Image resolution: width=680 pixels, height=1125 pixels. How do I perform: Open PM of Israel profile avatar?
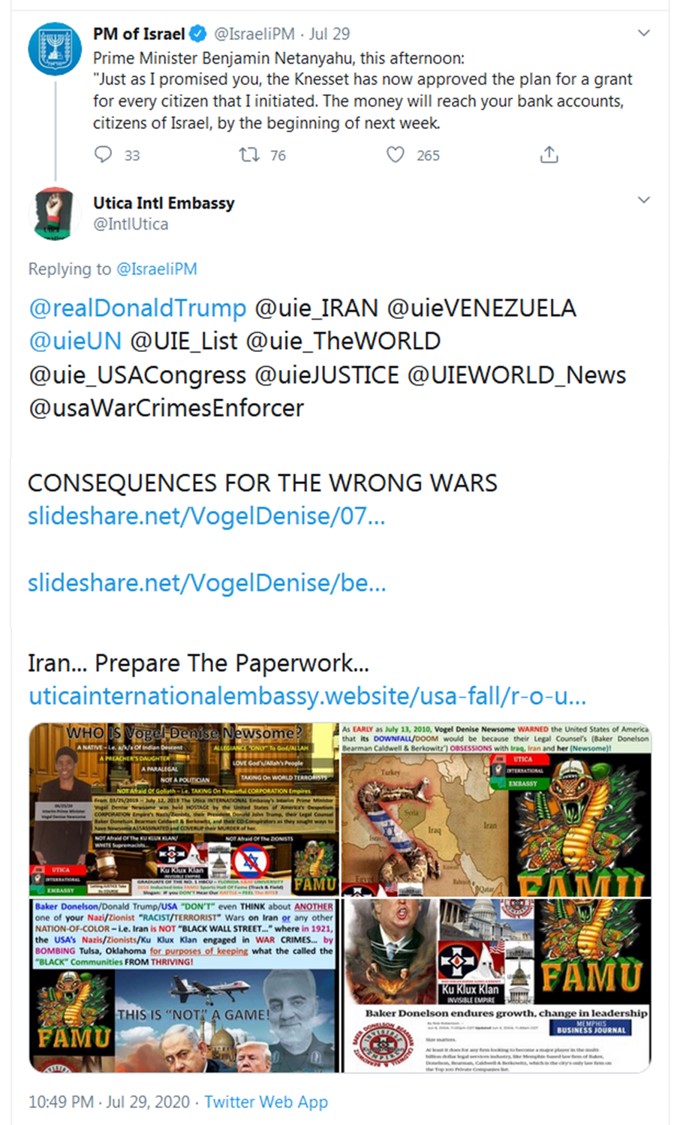pos(55,49)
